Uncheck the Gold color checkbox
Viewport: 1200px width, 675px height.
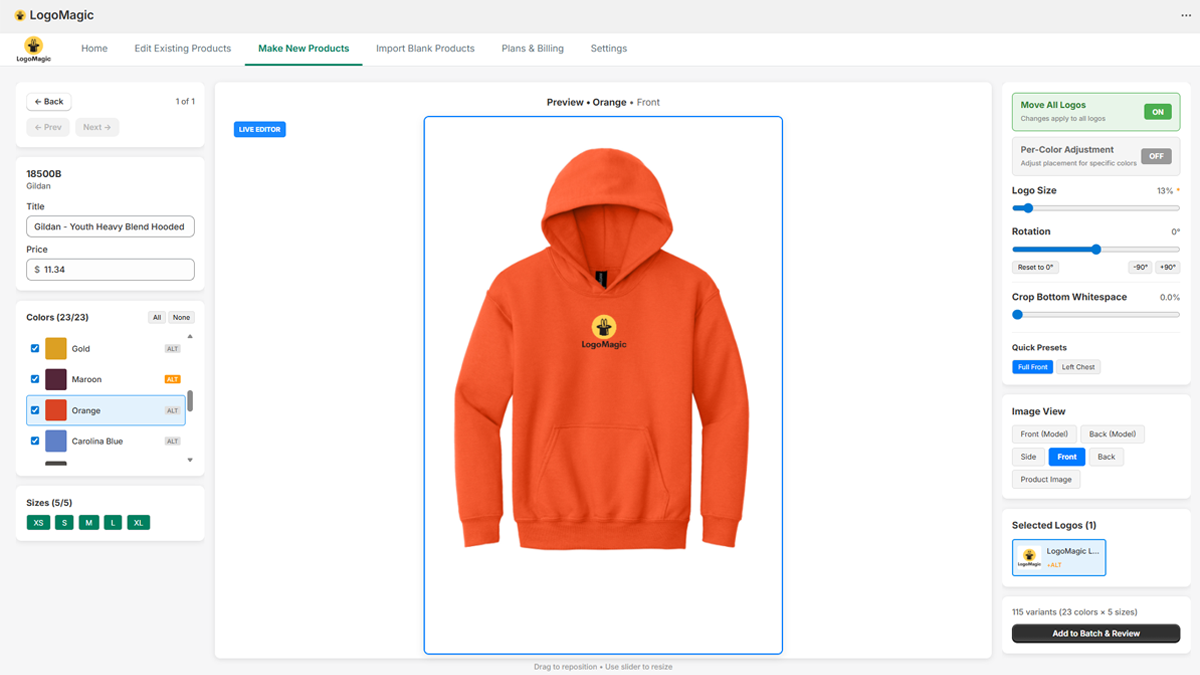[35, 349]
